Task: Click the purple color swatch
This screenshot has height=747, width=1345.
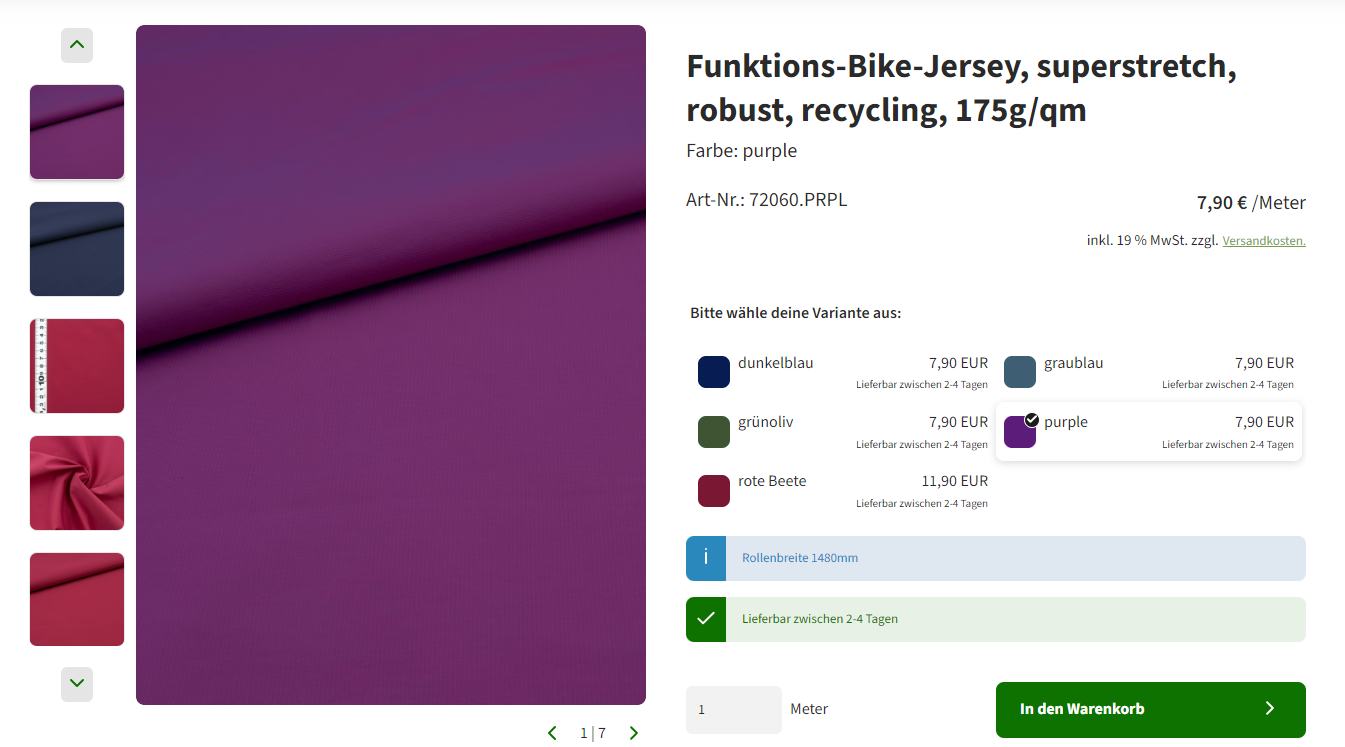Action: coord(1020,432)
